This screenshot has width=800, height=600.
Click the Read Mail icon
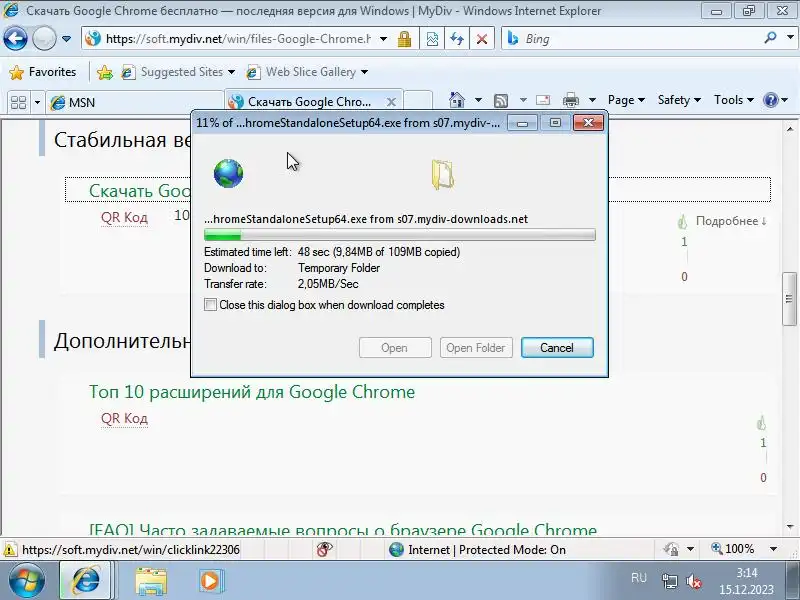pos(543,100)
